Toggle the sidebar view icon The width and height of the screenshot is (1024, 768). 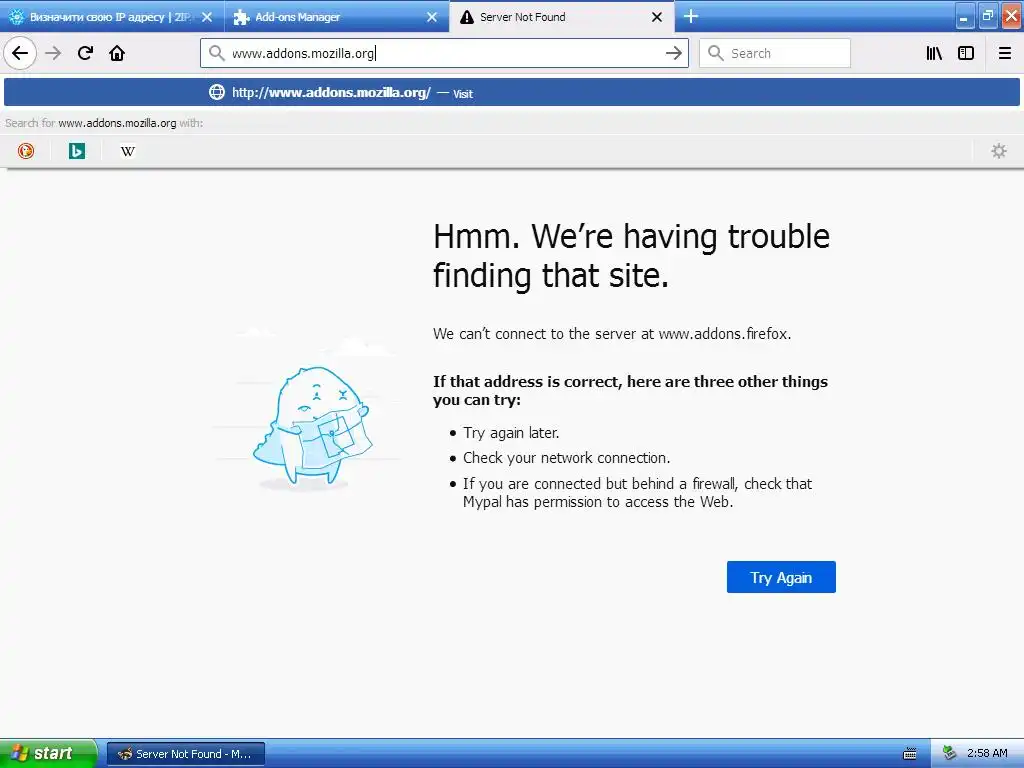click(x=966, y=53)
